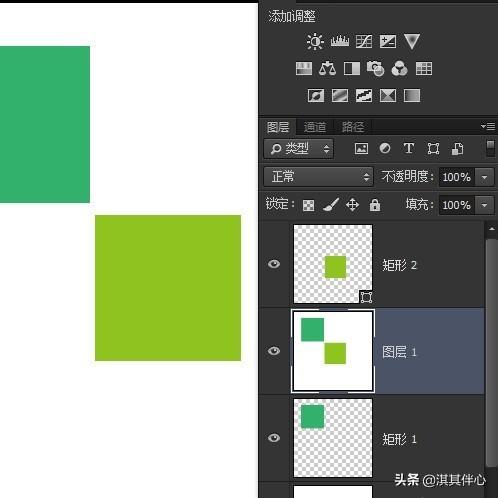Open the layers panel flyout menu

[488, 127]
